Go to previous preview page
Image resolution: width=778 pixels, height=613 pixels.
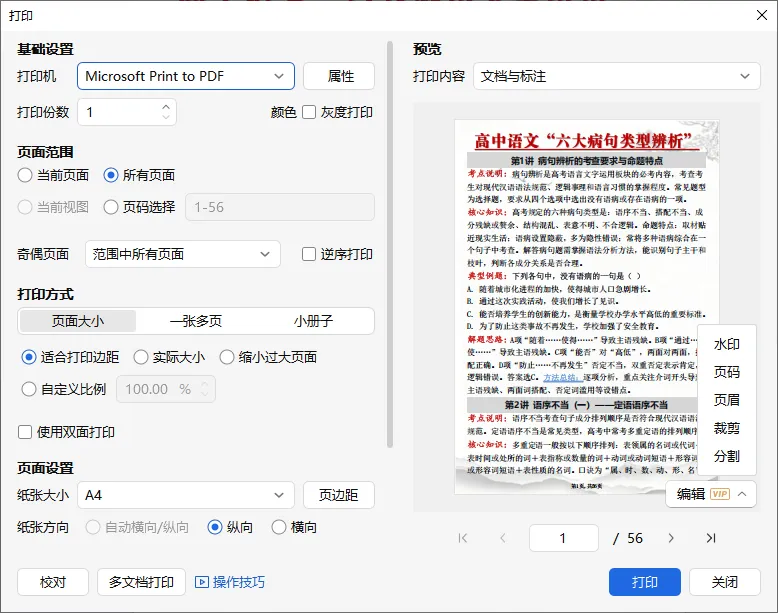coord(503,538)
